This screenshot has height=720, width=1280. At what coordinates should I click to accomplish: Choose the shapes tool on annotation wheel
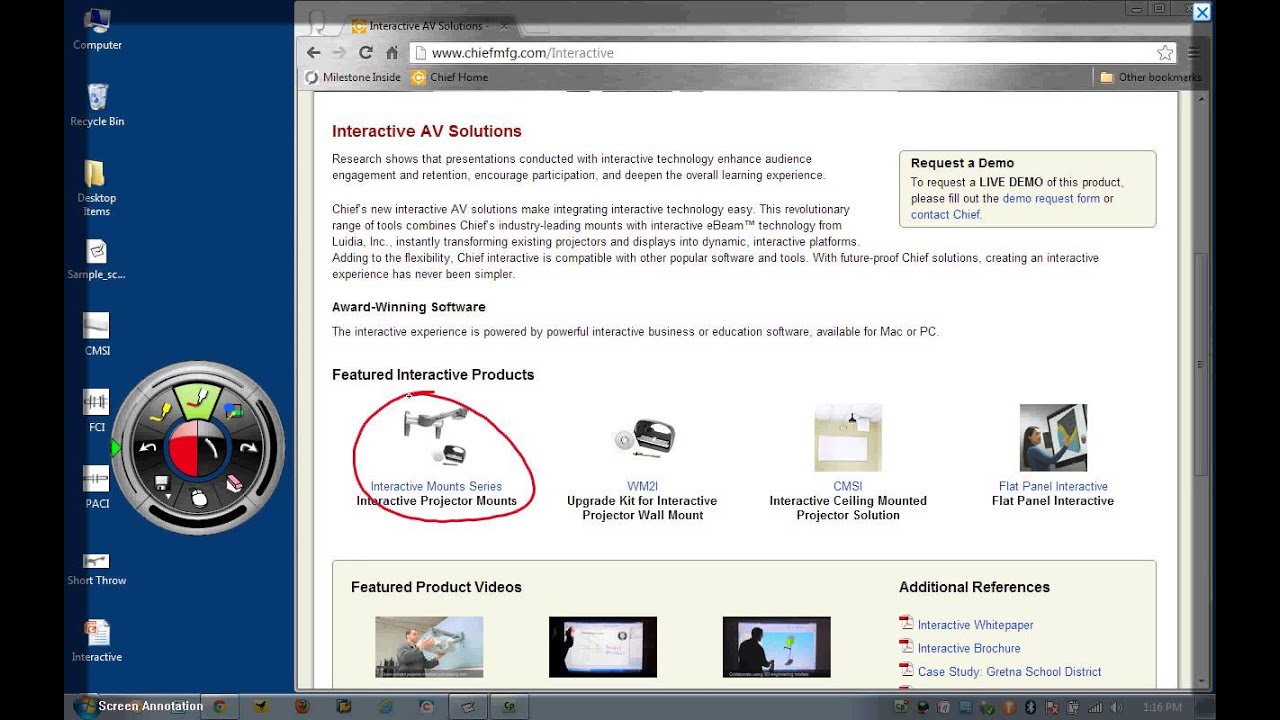click(234, 410)
